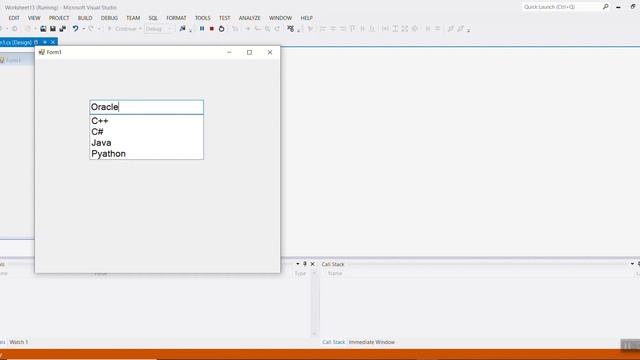Viewport: 640px width, 360px height.
Task: Click the Save toolbar icon
Action: tap(53, 29)
